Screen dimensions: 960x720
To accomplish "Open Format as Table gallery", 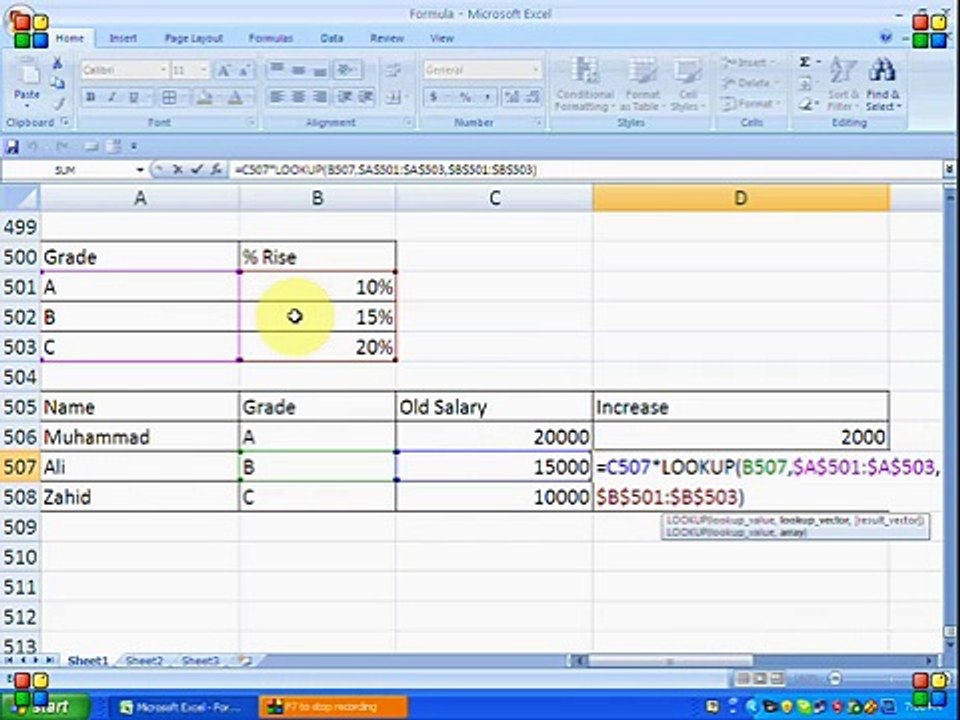I will (643, 84).
